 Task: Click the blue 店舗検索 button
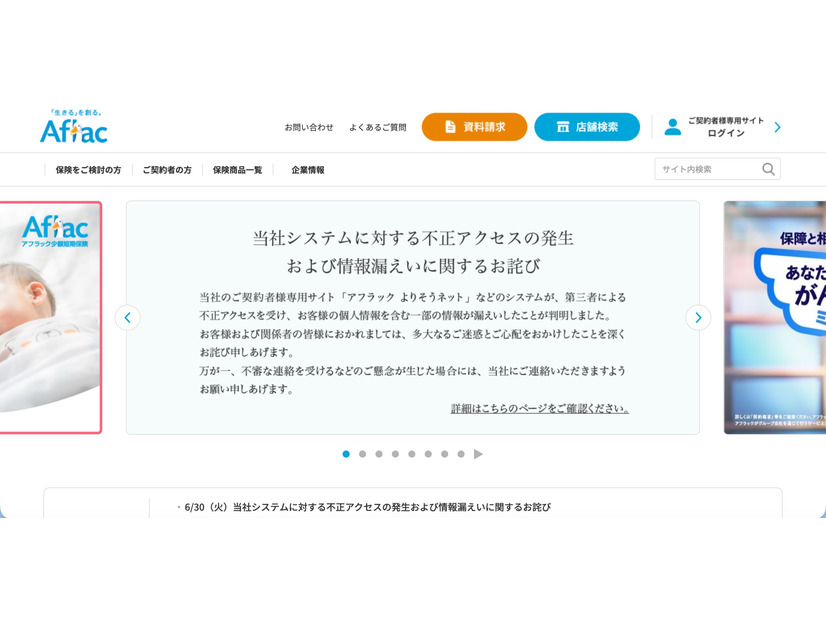point(587,127)
